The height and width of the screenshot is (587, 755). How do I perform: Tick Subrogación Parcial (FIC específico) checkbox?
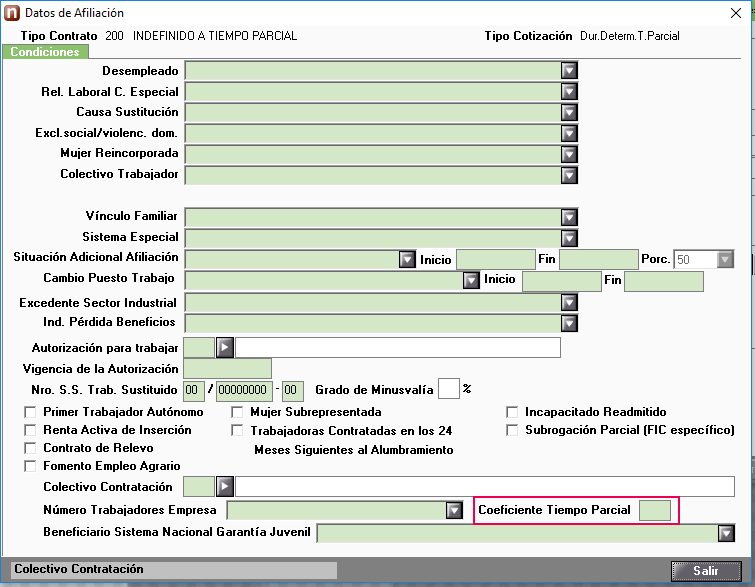[x=512, y=430]
